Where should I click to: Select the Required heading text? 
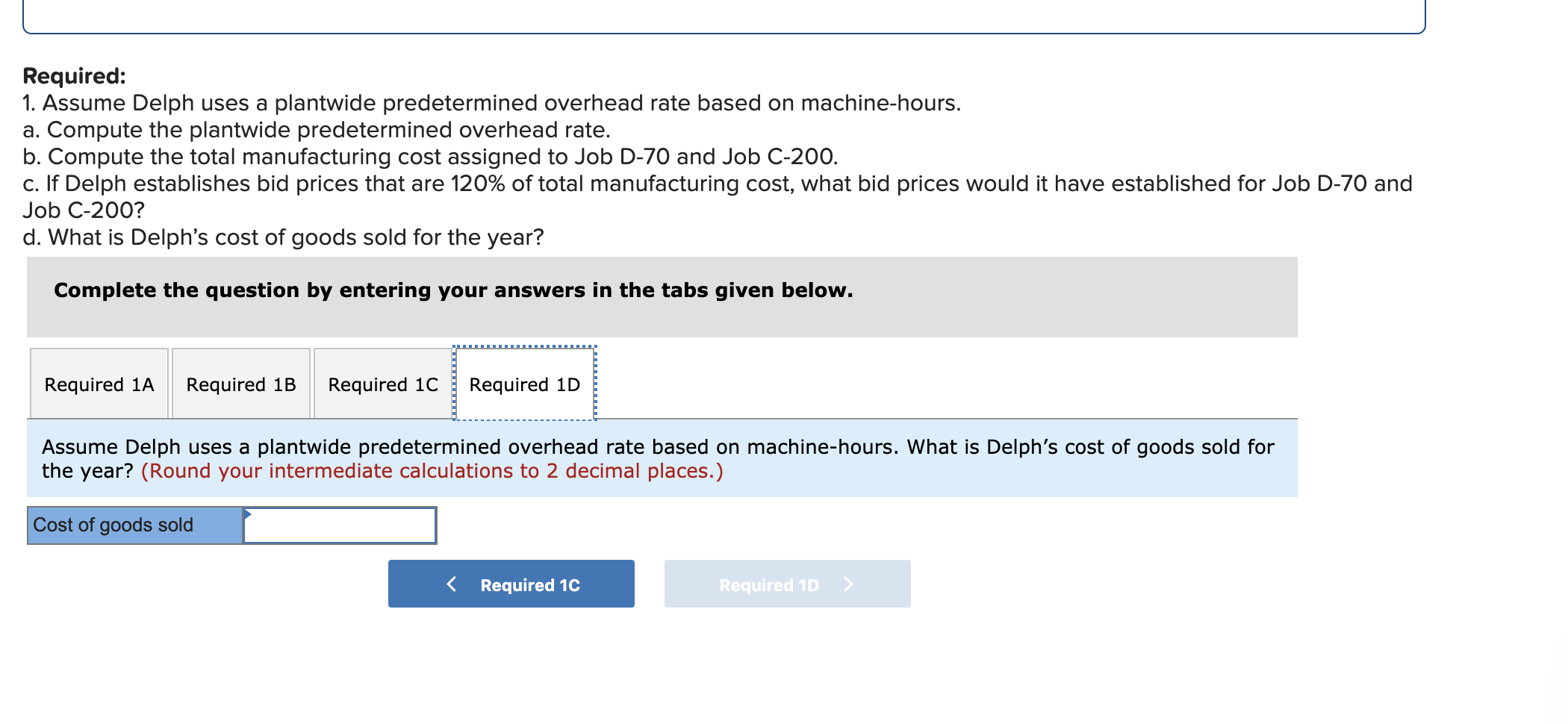(x=73, y=75)
